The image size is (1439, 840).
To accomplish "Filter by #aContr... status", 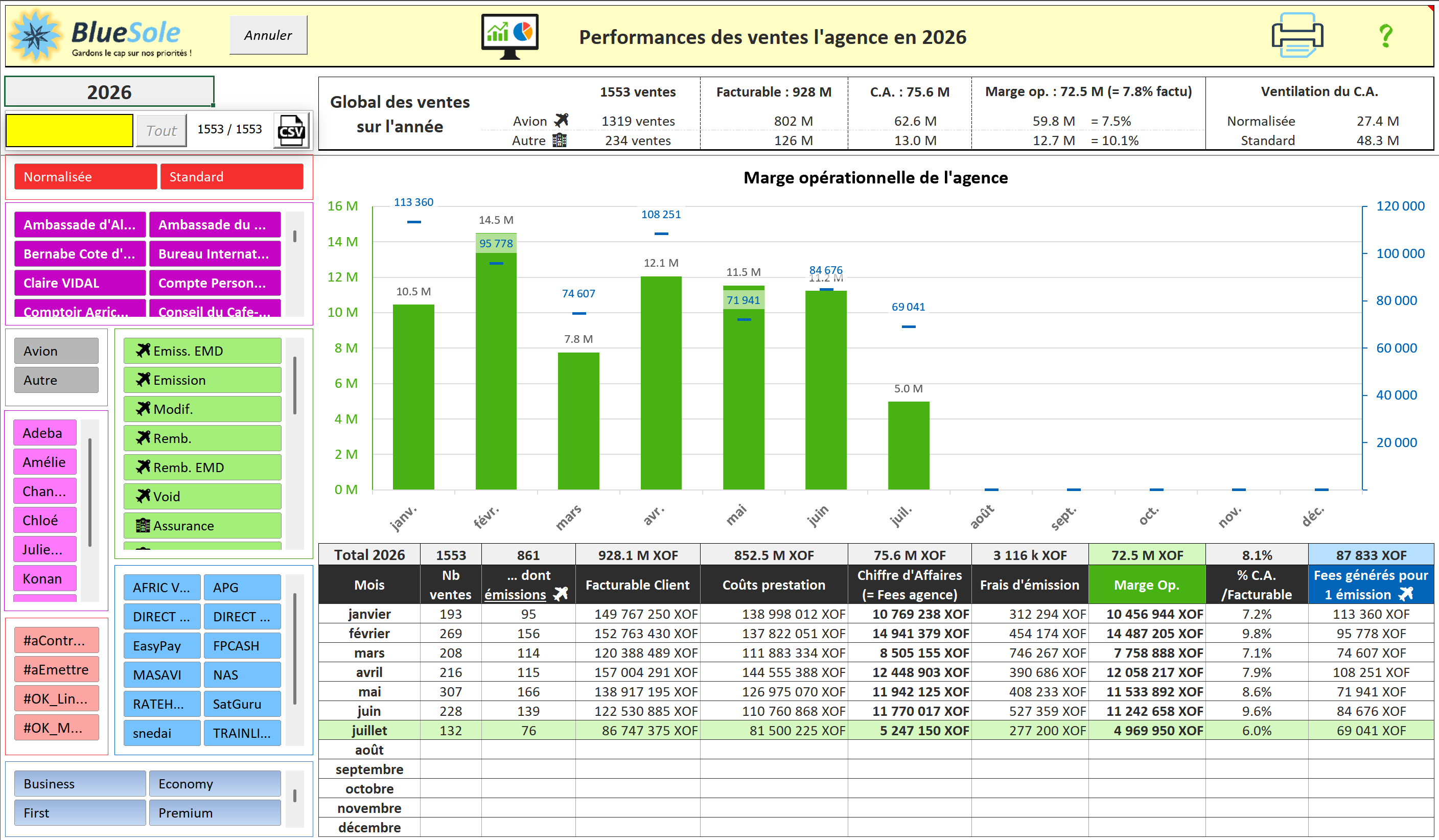I will point(57,641).
